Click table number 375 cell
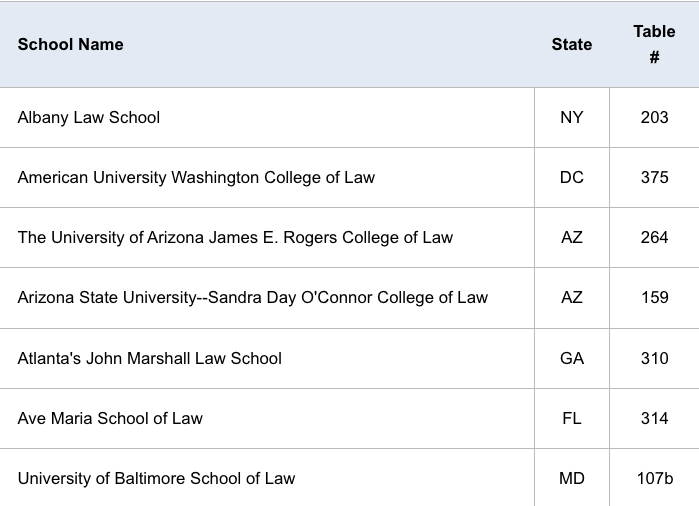Screen dimensions: 699x506 [654, 177]
